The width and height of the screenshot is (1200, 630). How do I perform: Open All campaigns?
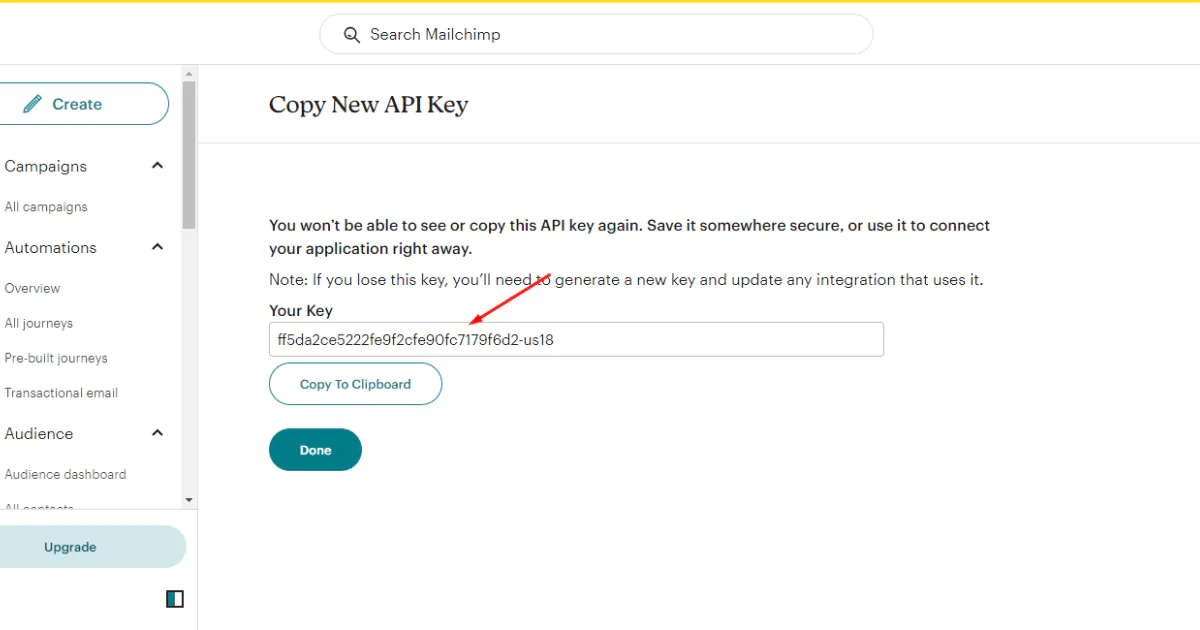pos(46,207)
